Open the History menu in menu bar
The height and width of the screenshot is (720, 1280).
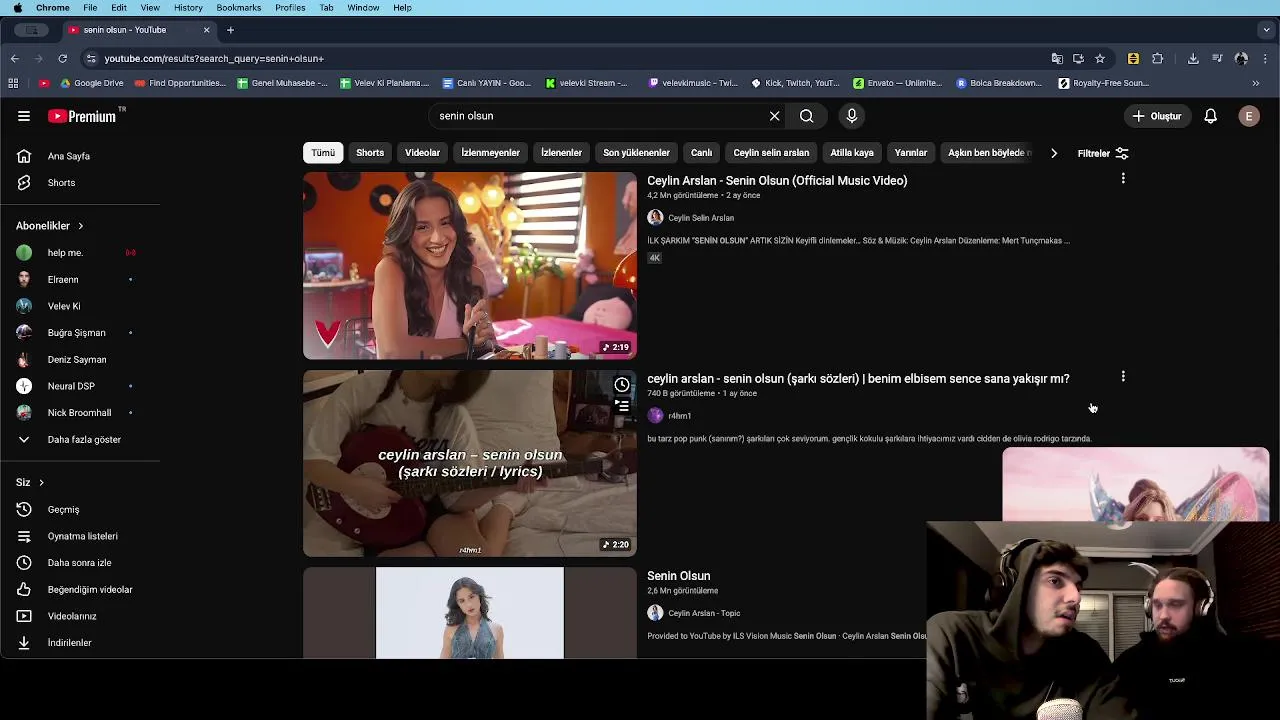(x=188, y=8)
